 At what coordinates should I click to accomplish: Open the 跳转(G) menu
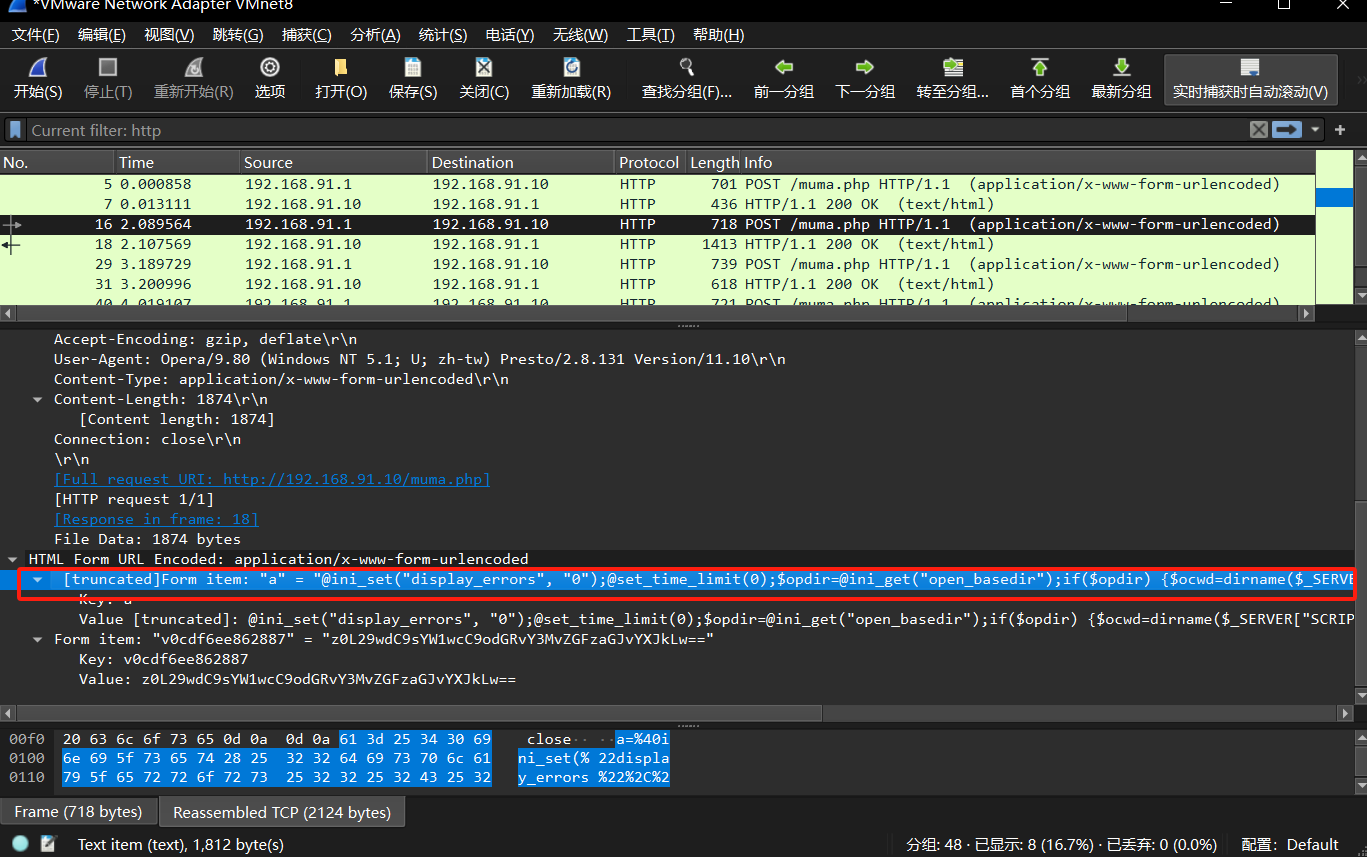tap(238, 35)
